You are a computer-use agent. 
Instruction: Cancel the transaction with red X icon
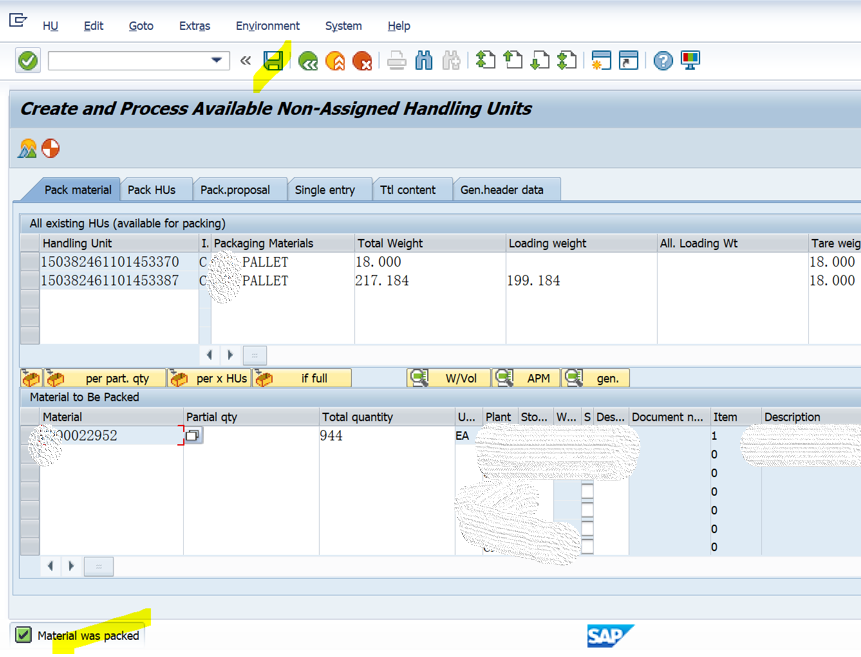[363, 61]
